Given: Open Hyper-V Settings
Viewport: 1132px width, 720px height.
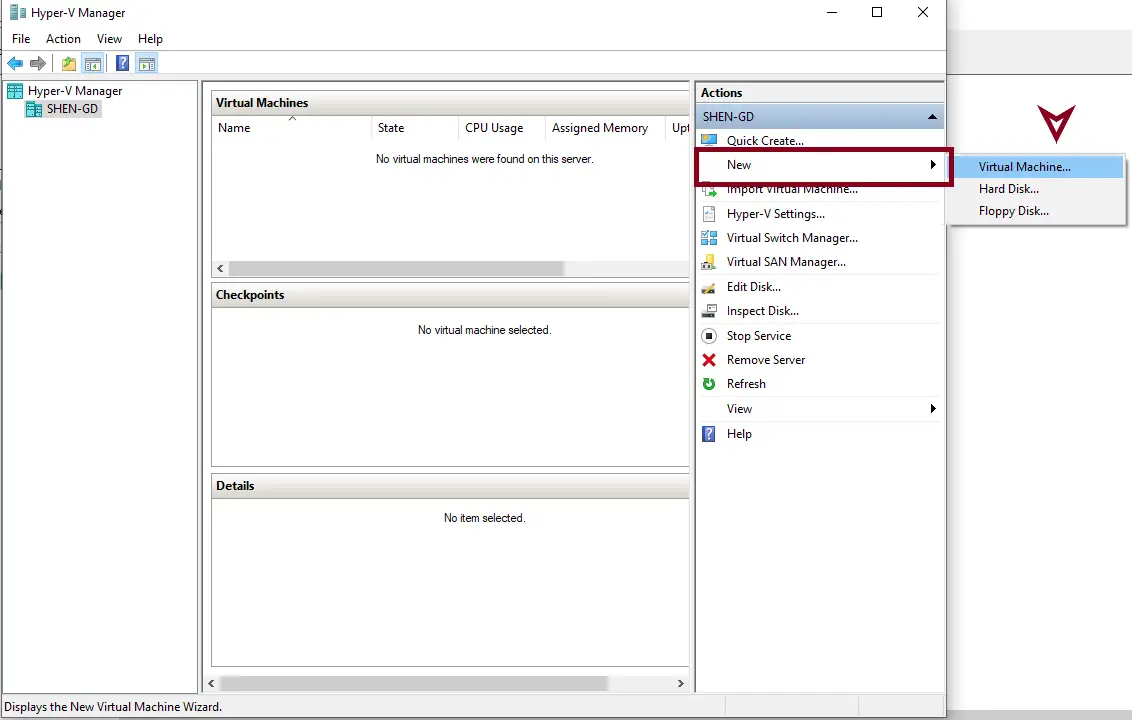Looking at the screenshot, I should coord(775,214).
